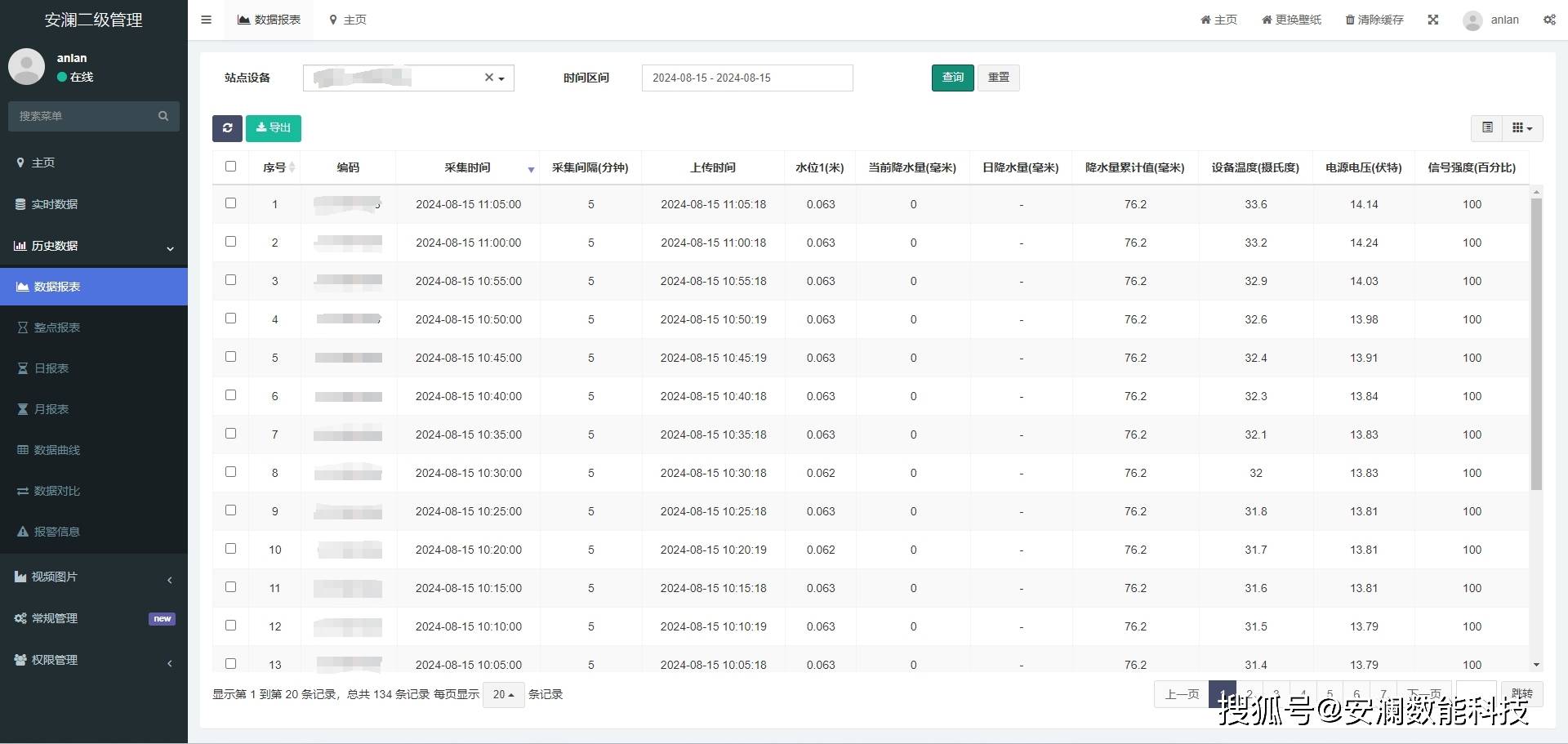This screenshot has width=1568, height=744.
Task: Click the 上一页 pagination button
Action: (x=1182, y=694)
